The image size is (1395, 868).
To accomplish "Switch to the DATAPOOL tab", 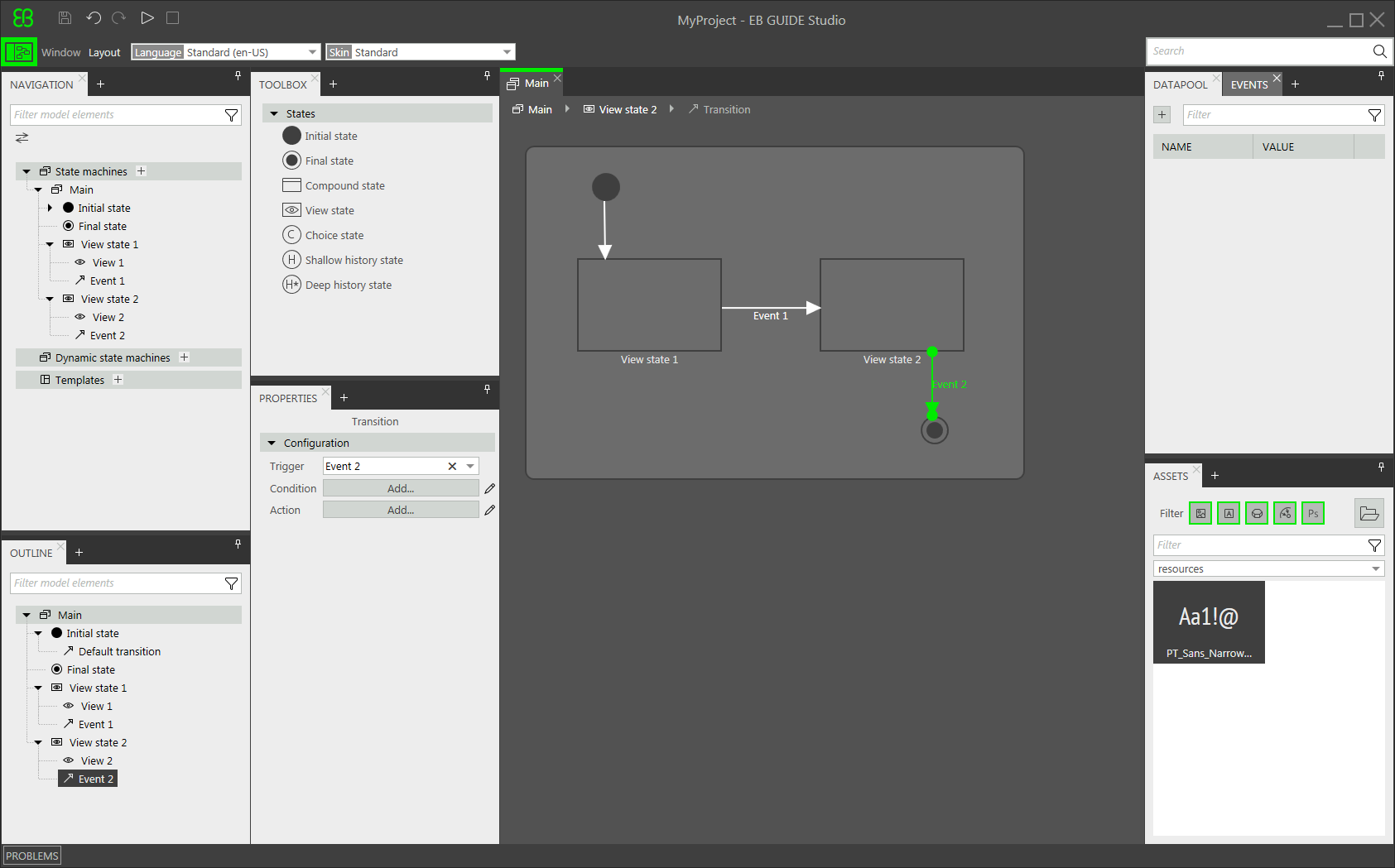I will pyautogui.click(x=1180, y=84).
